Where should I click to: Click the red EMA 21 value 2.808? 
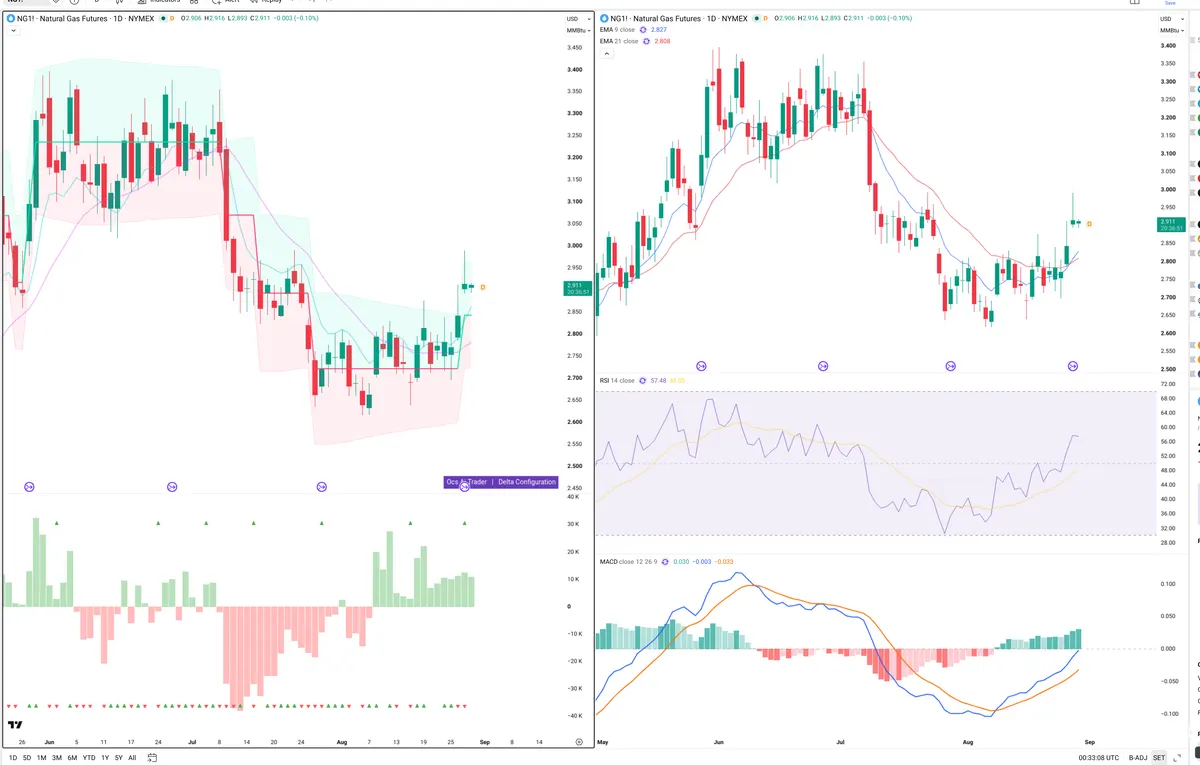pyautogui.click(x=662, y=41)
